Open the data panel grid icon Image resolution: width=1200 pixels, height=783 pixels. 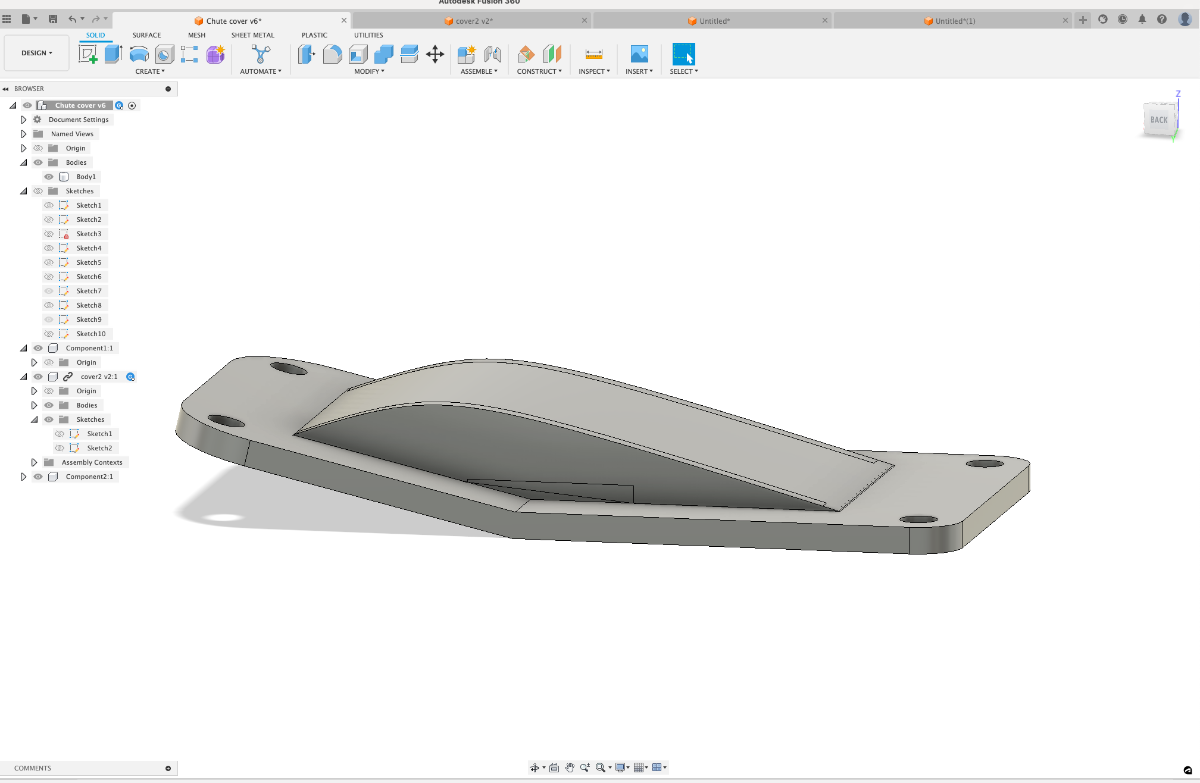tap(7, 19)
